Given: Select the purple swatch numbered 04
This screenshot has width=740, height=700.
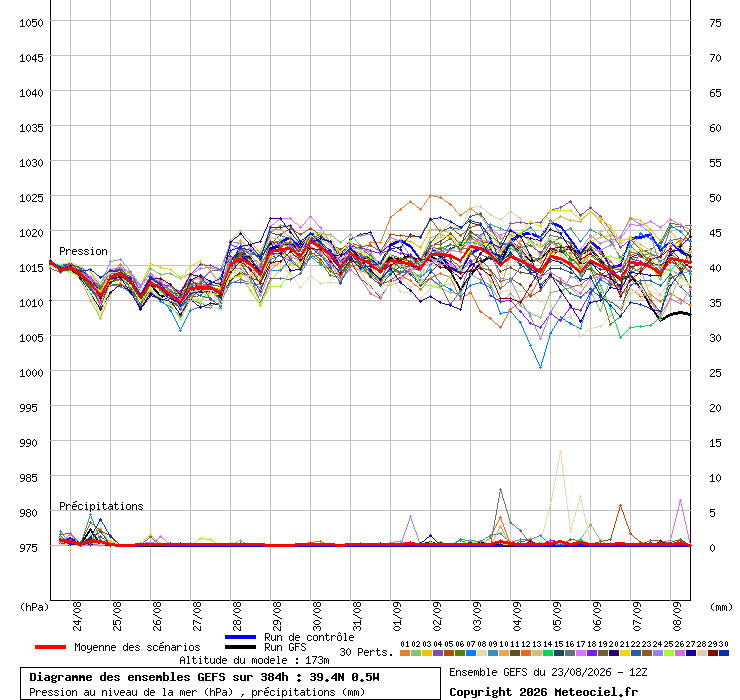Looking at the screenshot, I should 437,653.
